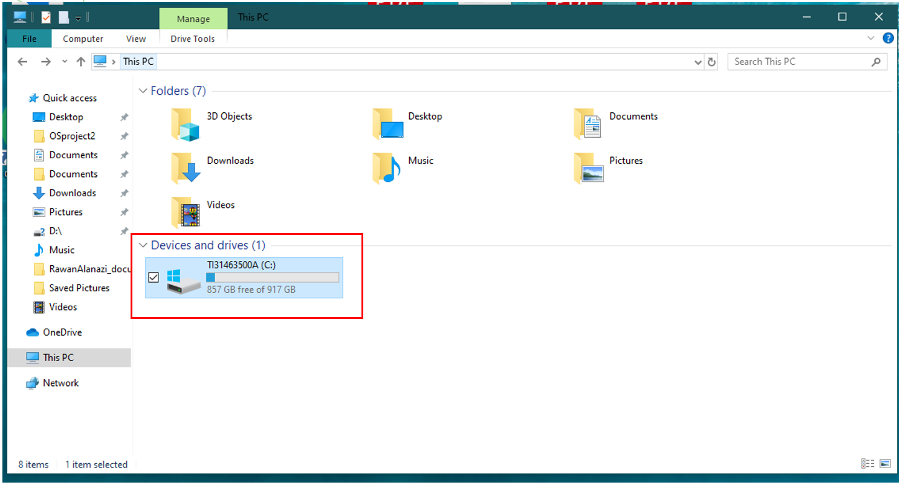Open the Documents folder icon in Folders
The image size is (899, 483).
point(588,124)
